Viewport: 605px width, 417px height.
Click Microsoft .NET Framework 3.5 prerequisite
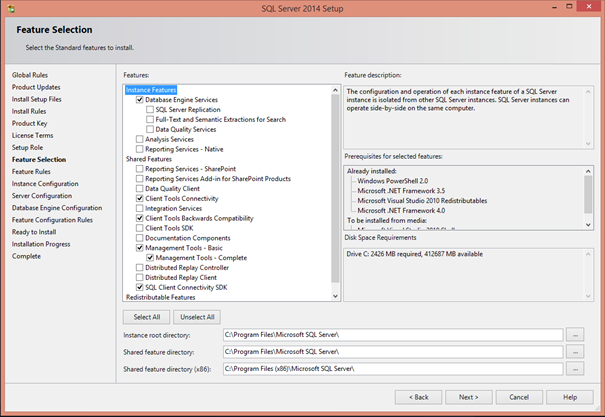point(401,191)
